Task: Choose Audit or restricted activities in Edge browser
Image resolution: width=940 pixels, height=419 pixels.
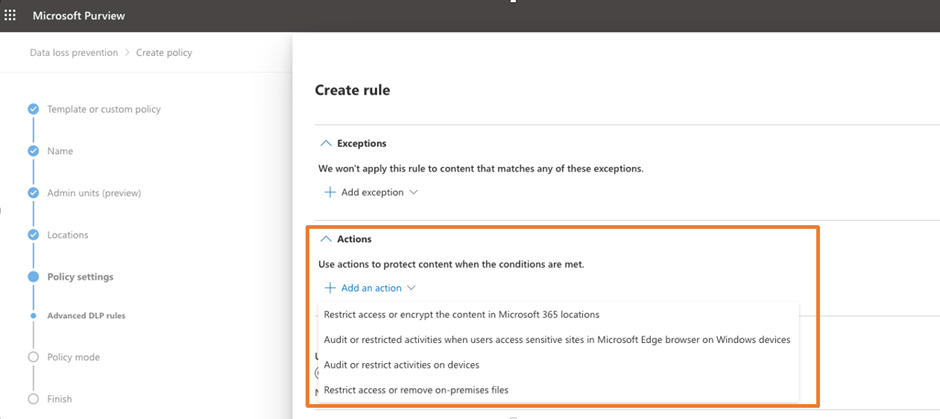Action: click(558, 339)
